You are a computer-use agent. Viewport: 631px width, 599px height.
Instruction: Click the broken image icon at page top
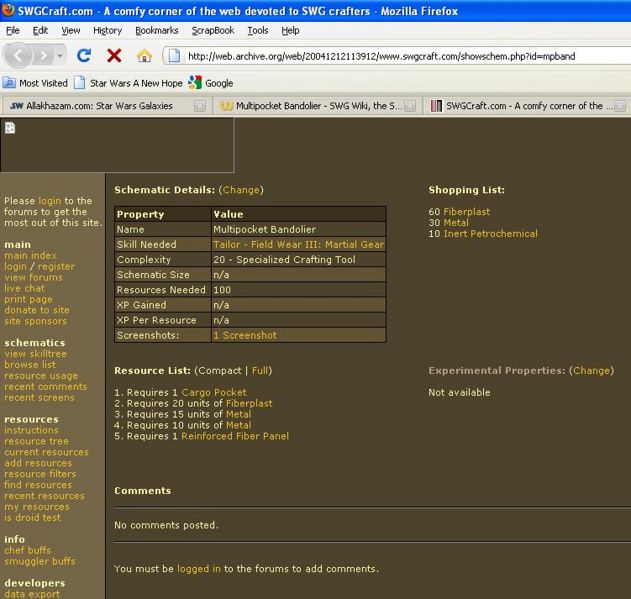click(10, 127)
